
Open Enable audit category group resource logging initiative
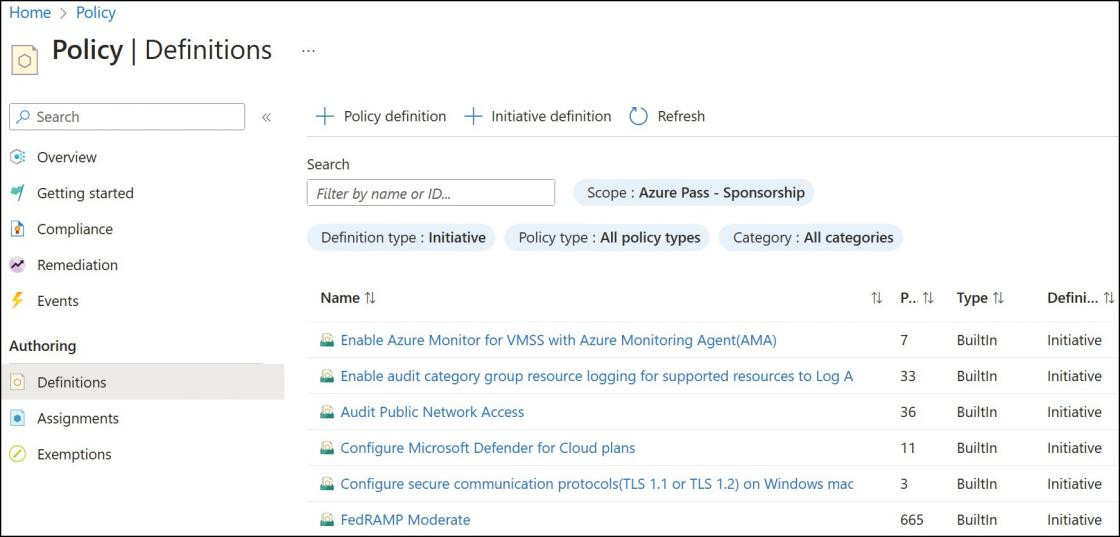click(x=596, y=376)
